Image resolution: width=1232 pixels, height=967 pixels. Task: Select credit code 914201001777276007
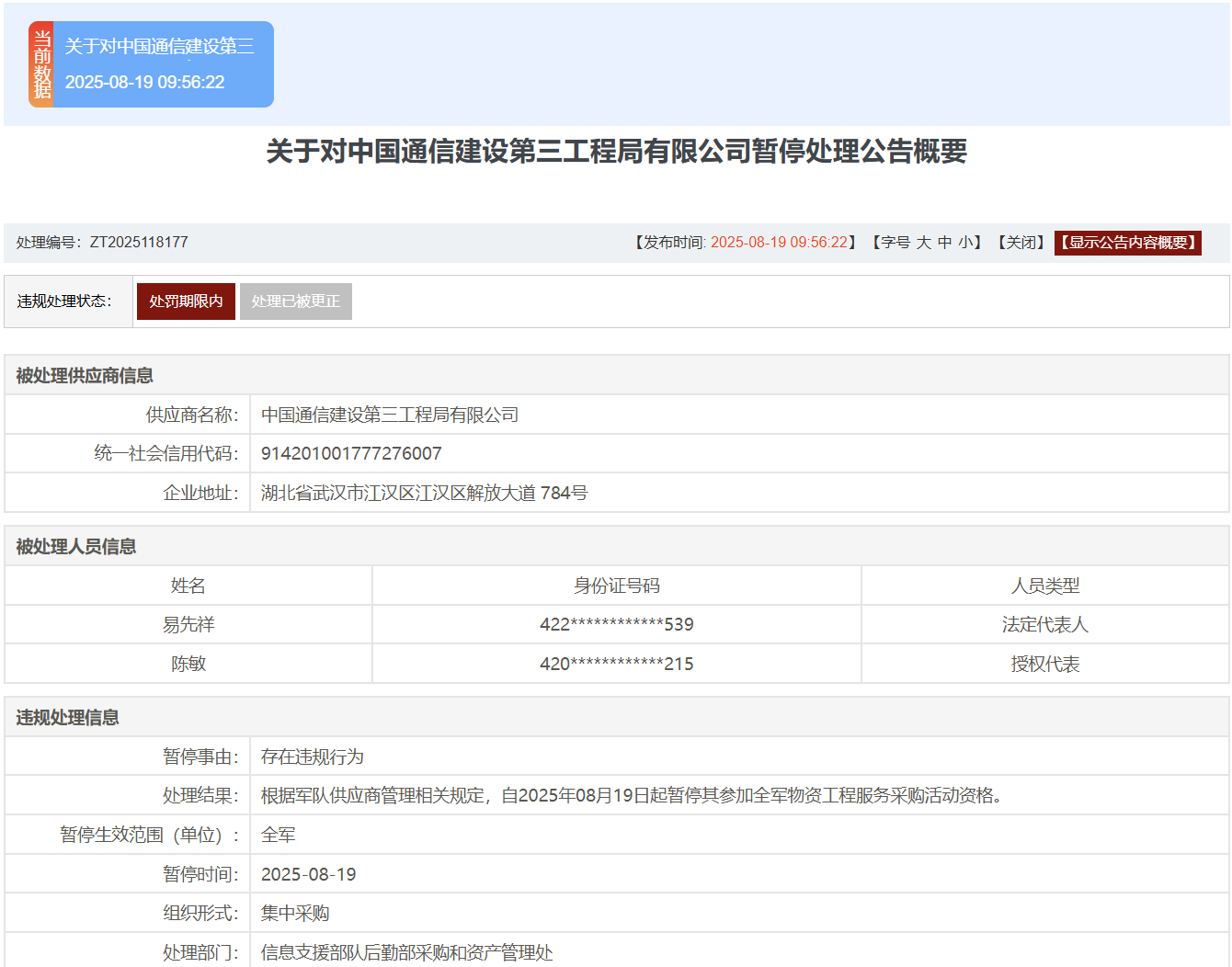351,454
